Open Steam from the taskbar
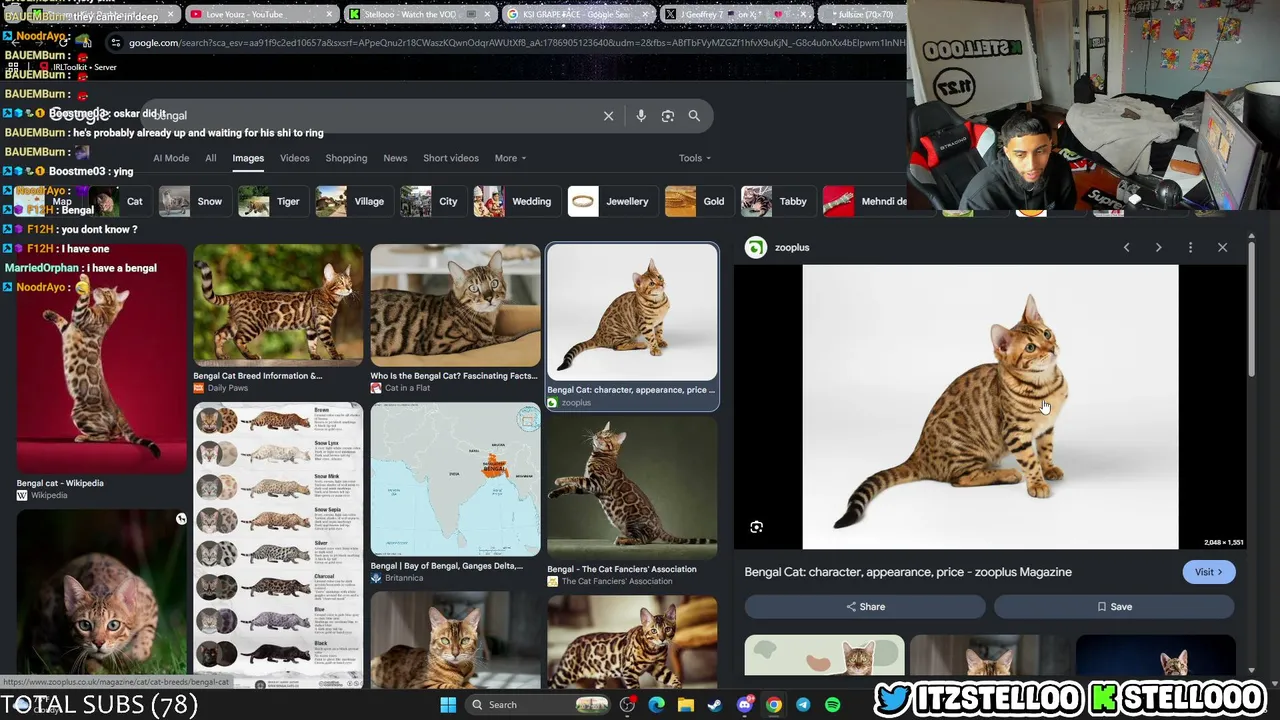1280x720 pixels. (715, 705)
